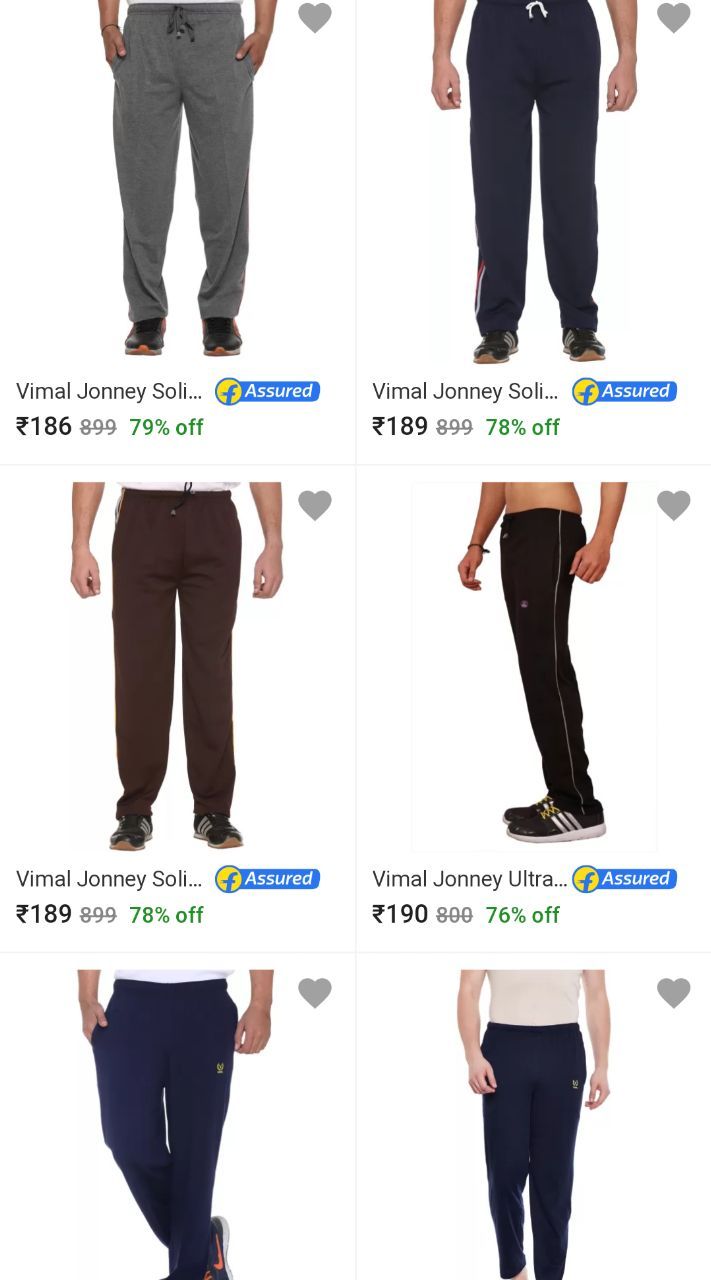Tap Assured badge on Vimal Jonney Ultra listing
Image resolution: width=711 pixels, height=1280 pixels.
click(x=624, y=879)
